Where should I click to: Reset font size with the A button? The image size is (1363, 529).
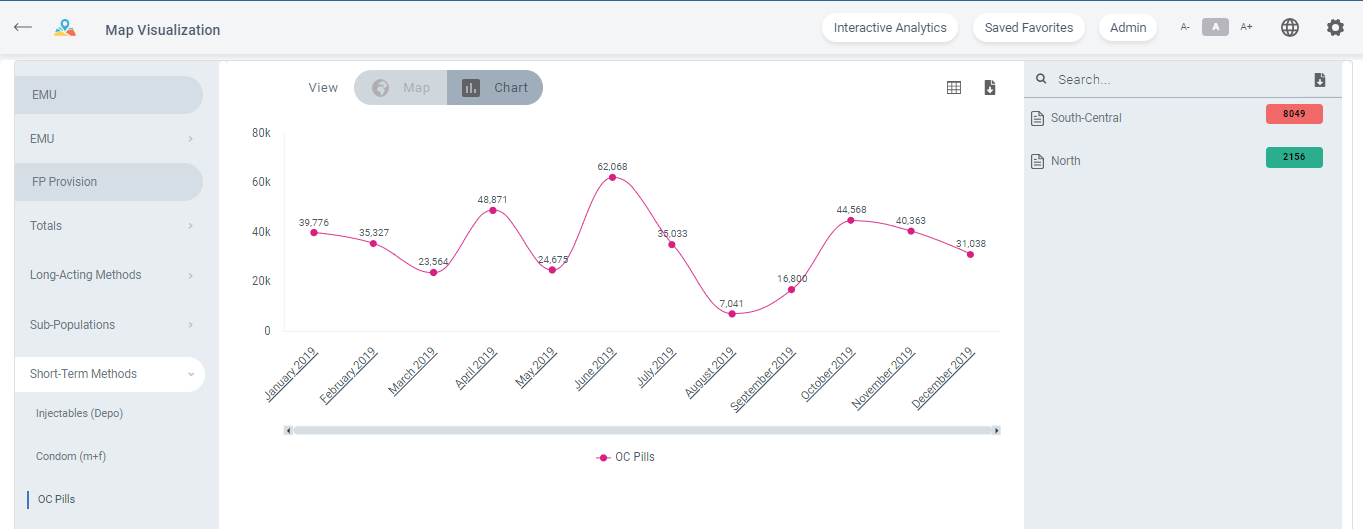1215,28
